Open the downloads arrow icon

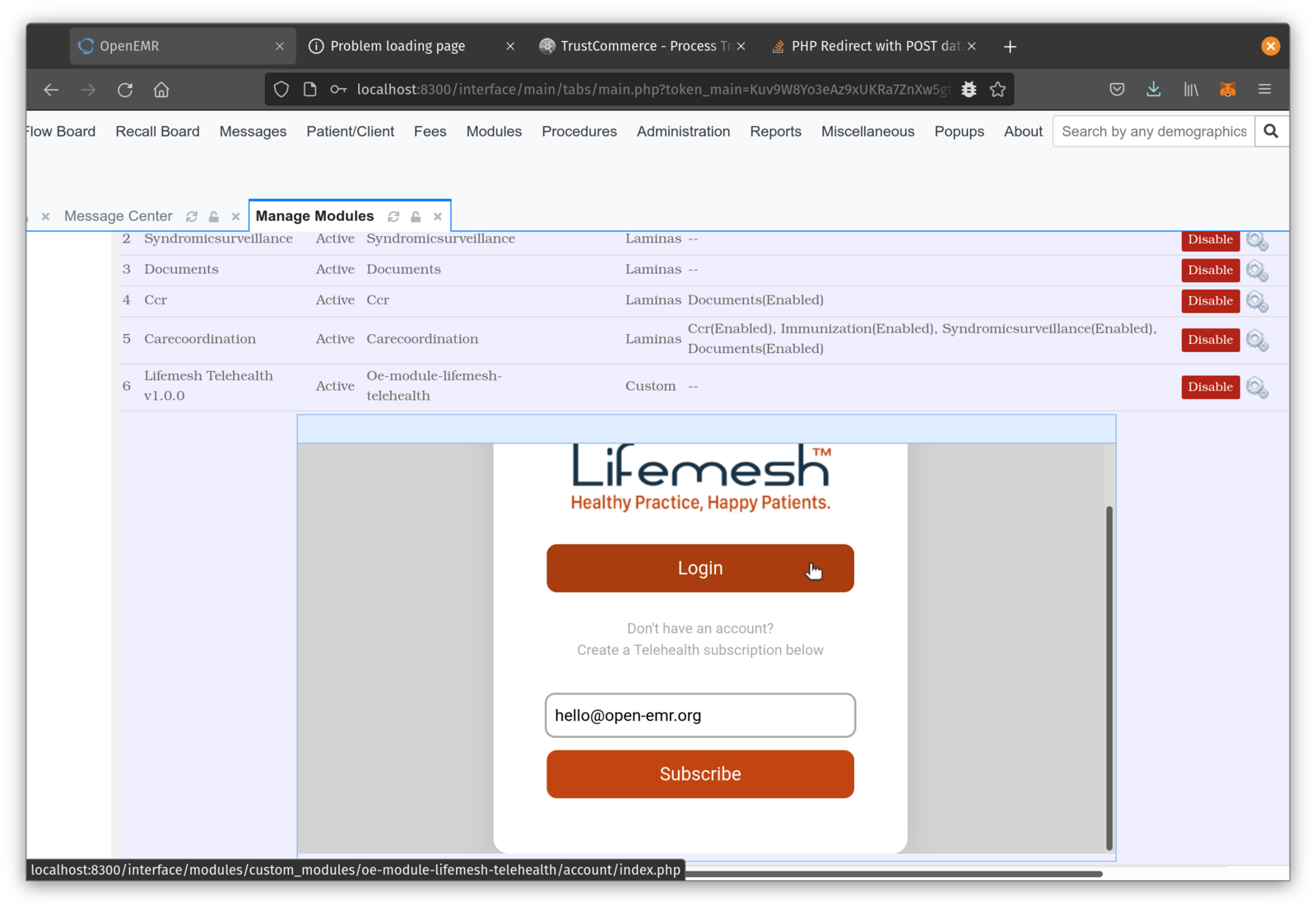(x=1154, y=90)
